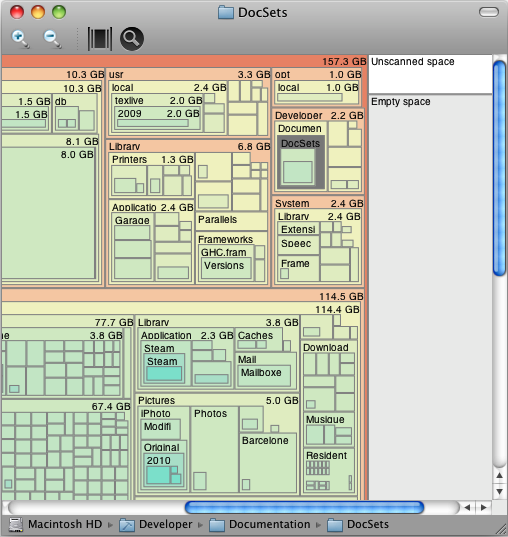Click the vertical scrollbar blue thumb

pyautogui.click(x=499, y=167)
